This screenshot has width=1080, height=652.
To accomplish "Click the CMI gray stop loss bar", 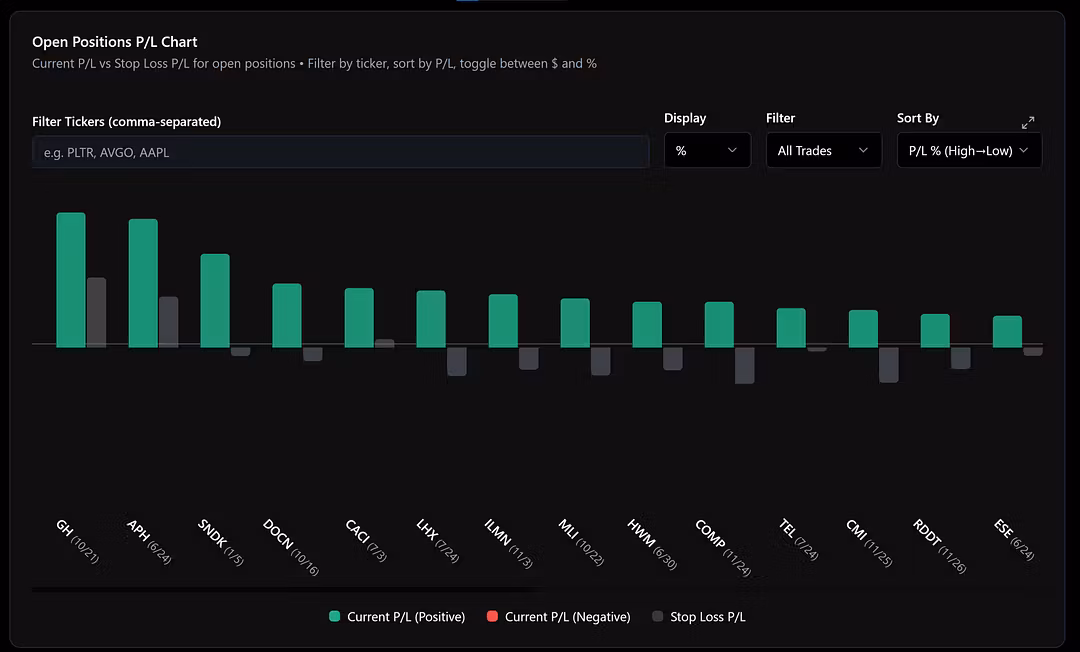I will tap(888, 364).
